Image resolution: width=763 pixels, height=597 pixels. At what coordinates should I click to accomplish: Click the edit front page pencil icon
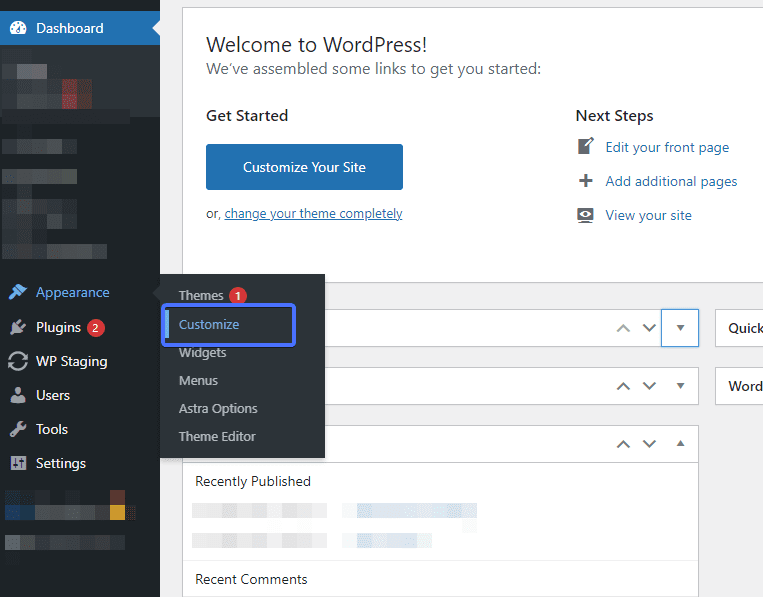click(585, 146)
